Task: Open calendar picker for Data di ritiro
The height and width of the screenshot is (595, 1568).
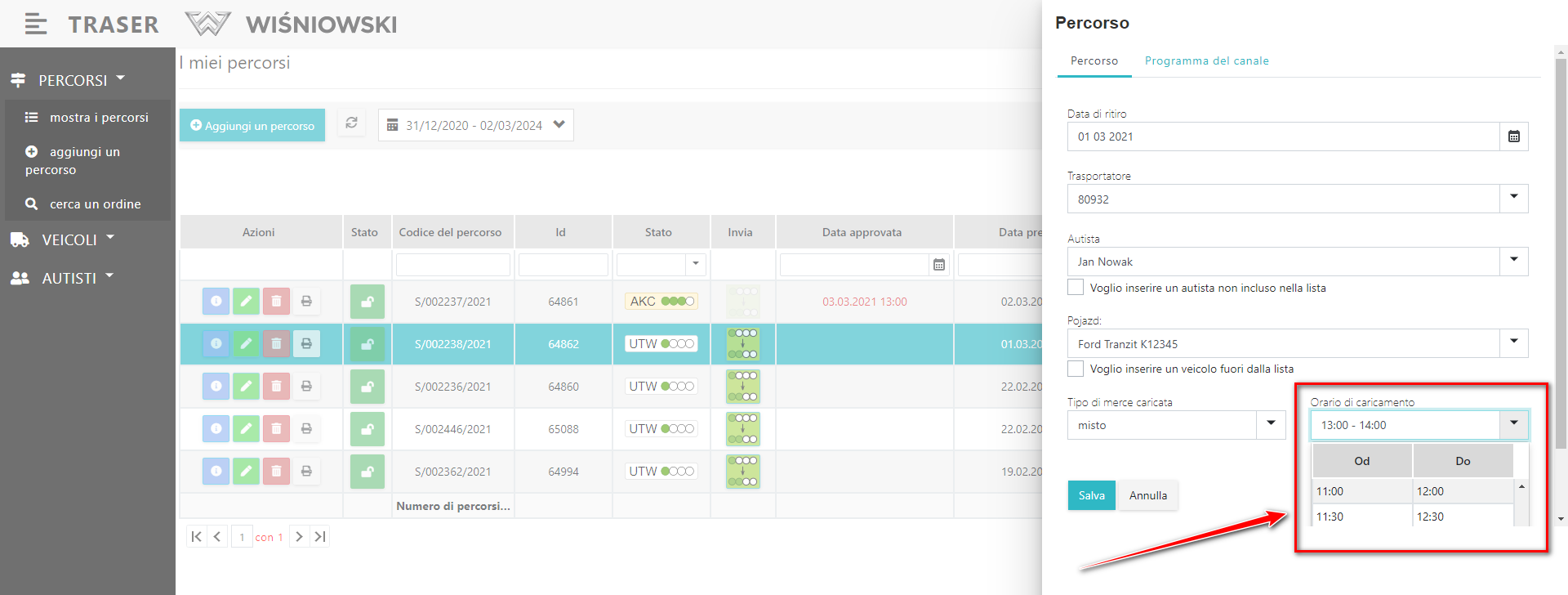Action: pos(1513,136)
